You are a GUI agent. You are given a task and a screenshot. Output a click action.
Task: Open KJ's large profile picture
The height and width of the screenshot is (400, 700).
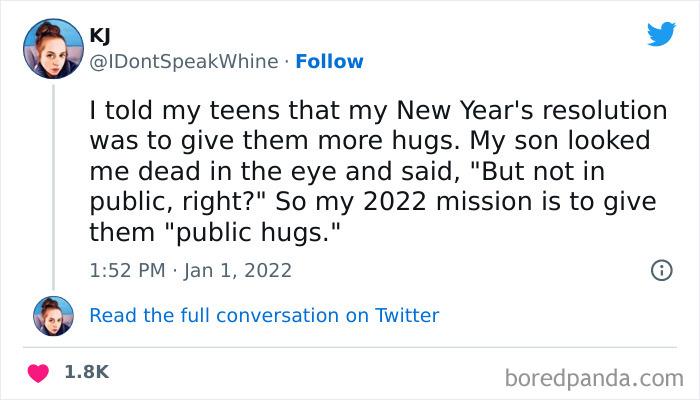53,49
